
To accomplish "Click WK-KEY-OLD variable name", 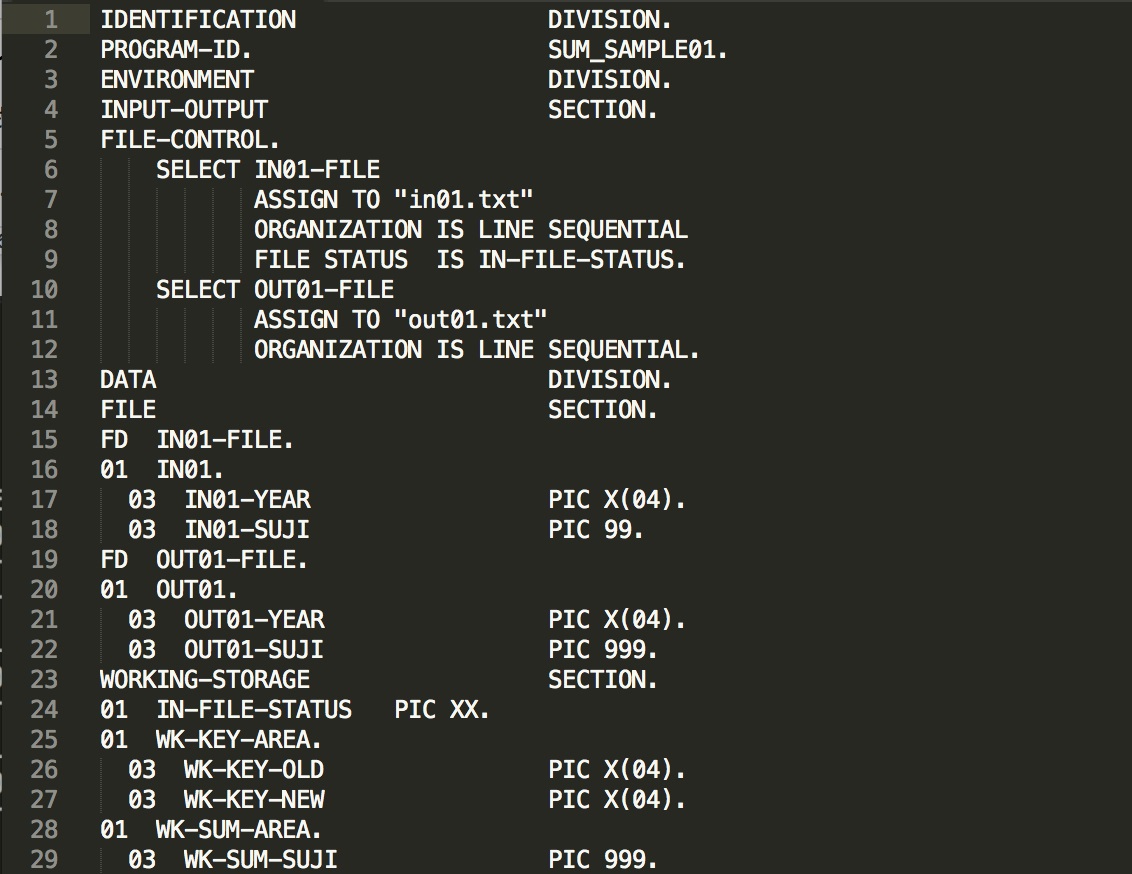I will click(x=254, y=769).
